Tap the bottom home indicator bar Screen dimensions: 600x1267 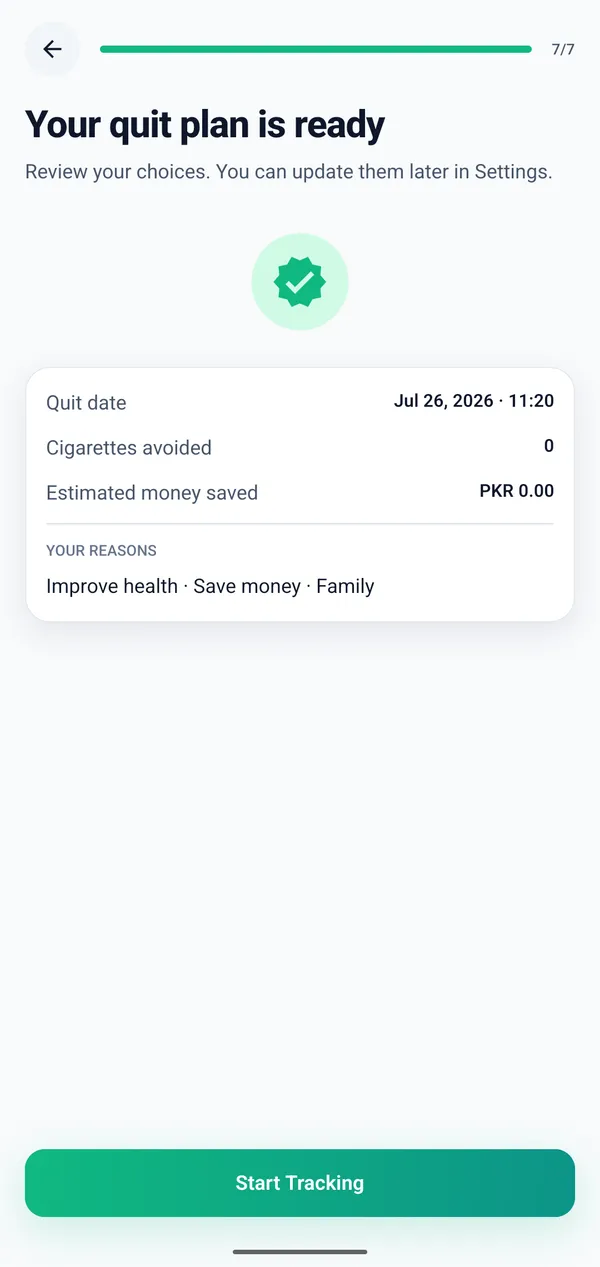click(300, 1251)
